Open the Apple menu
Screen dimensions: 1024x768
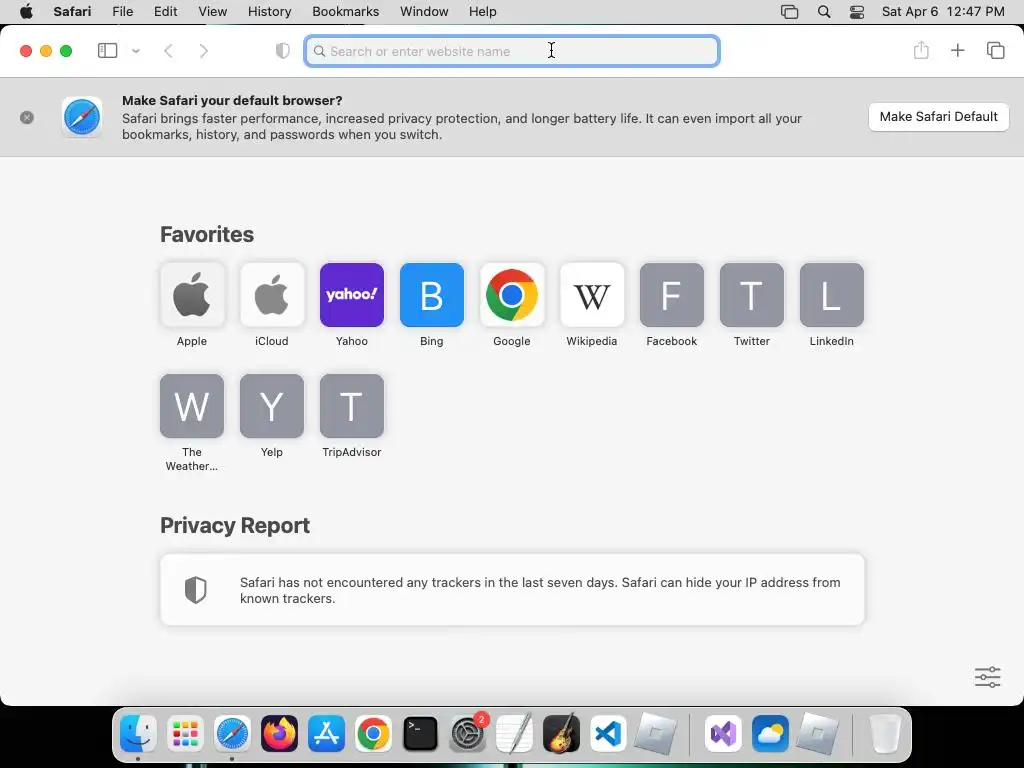(x=26, y=11)
